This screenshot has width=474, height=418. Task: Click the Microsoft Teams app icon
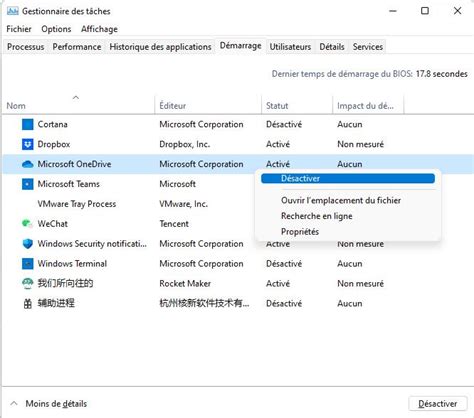click(27, 184)
